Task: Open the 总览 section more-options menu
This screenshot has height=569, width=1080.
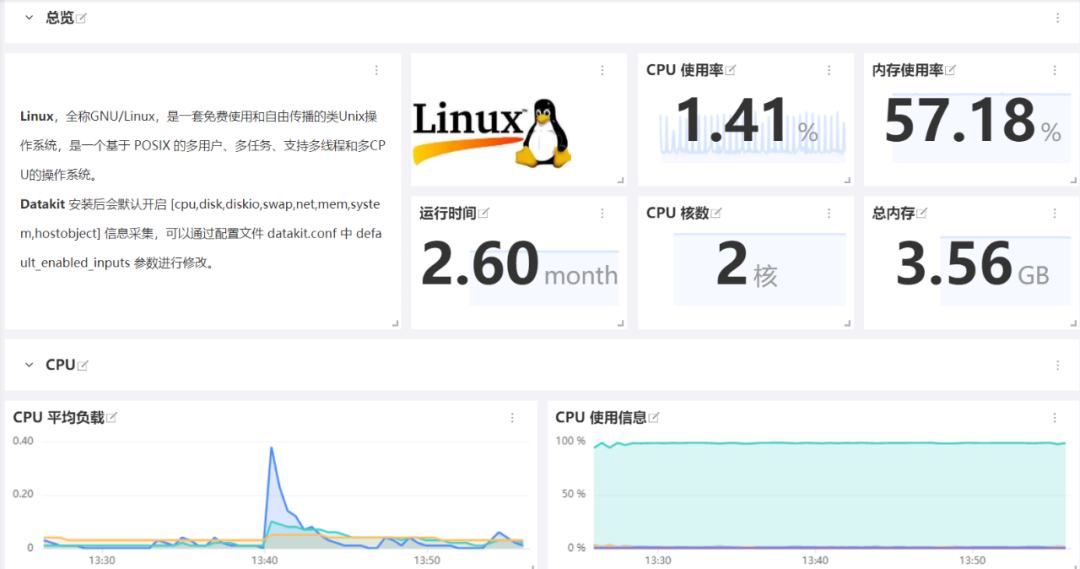Action: 1058,18
